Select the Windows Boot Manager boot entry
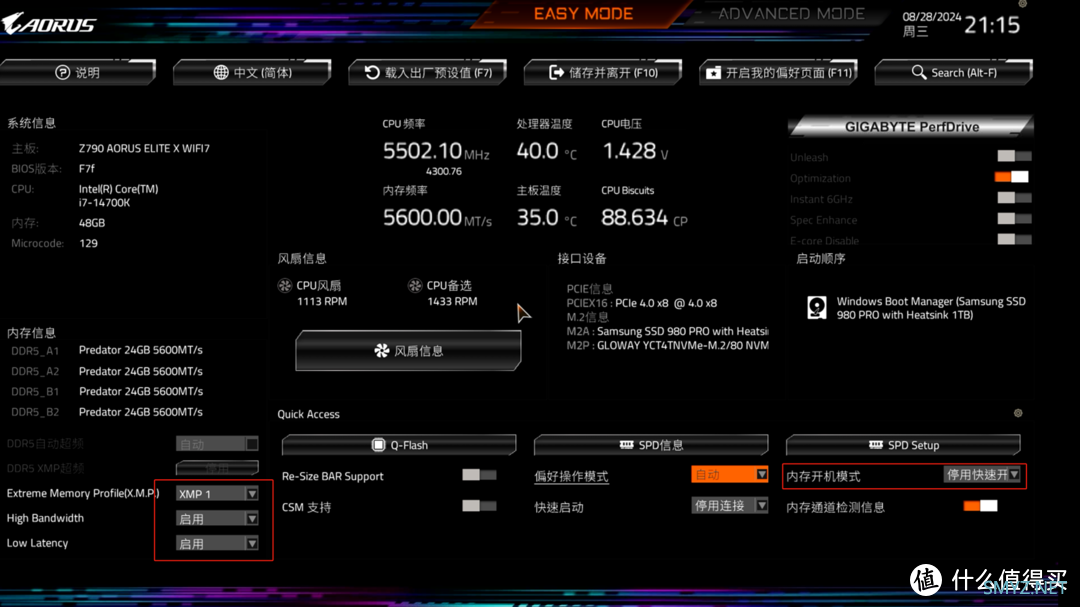 point(917,308)
